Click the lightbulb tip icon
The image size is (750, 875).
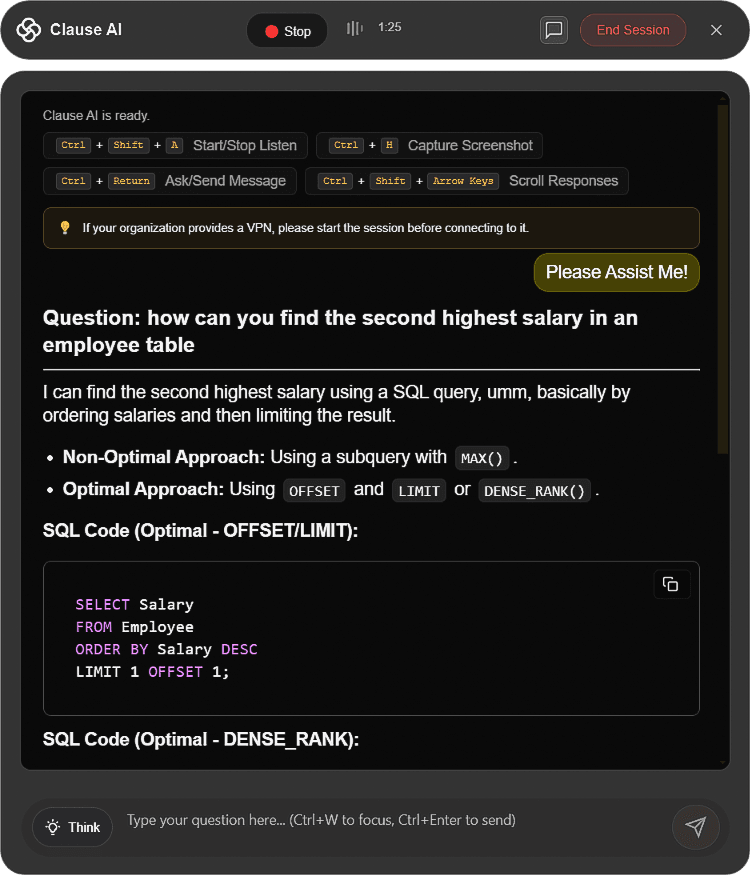point(65,228)
